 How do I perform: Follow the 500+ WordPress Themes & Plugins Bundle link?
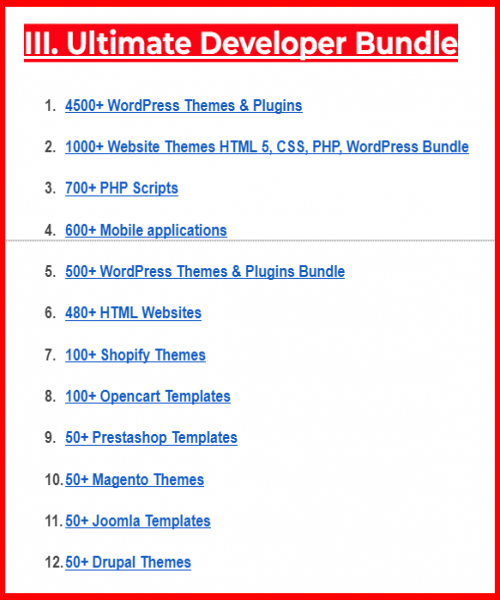coord(205,272)
